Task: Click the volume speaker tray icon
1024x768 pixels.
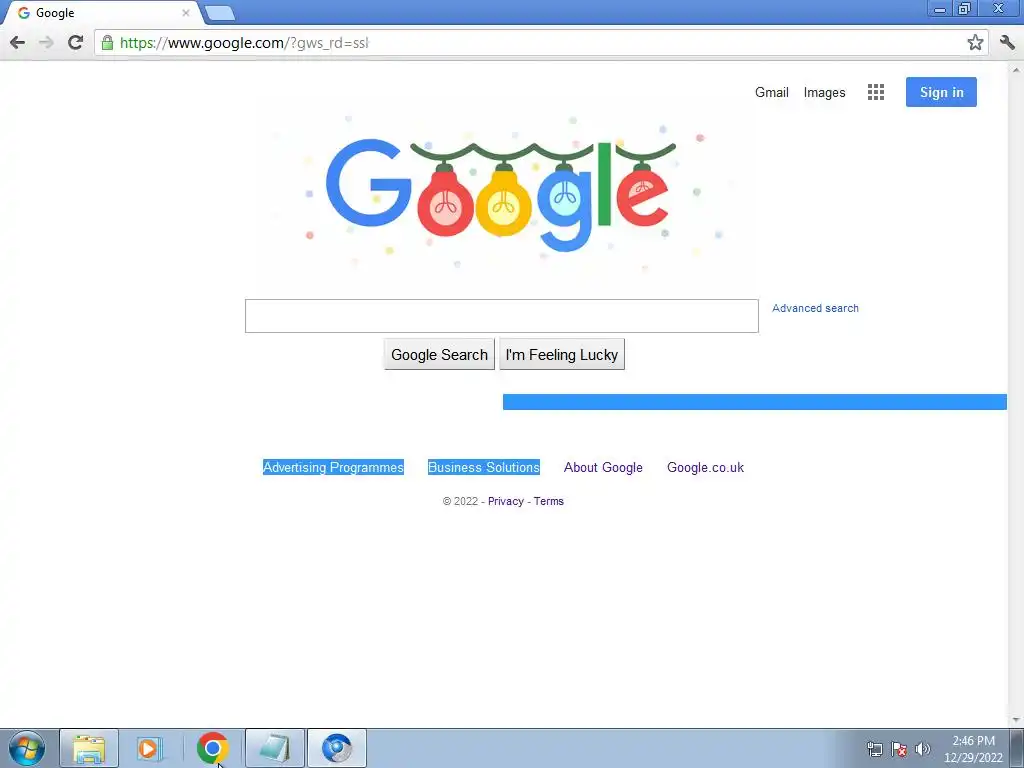Action: [x=922, y=749]
